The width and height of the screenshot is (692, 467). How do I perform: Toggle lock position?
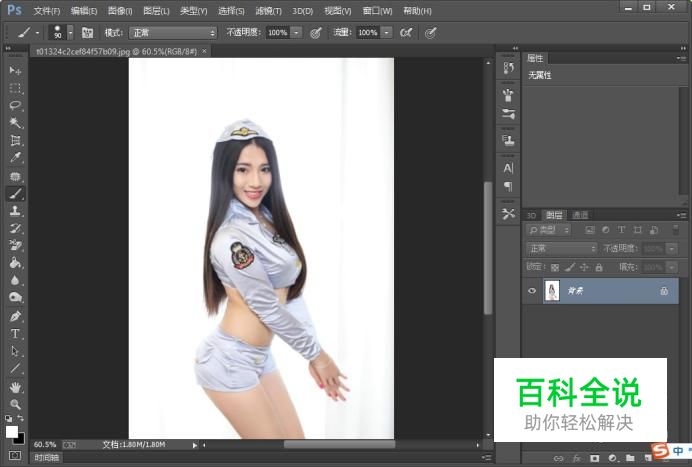pyautogui.click(x=584, y=267)
